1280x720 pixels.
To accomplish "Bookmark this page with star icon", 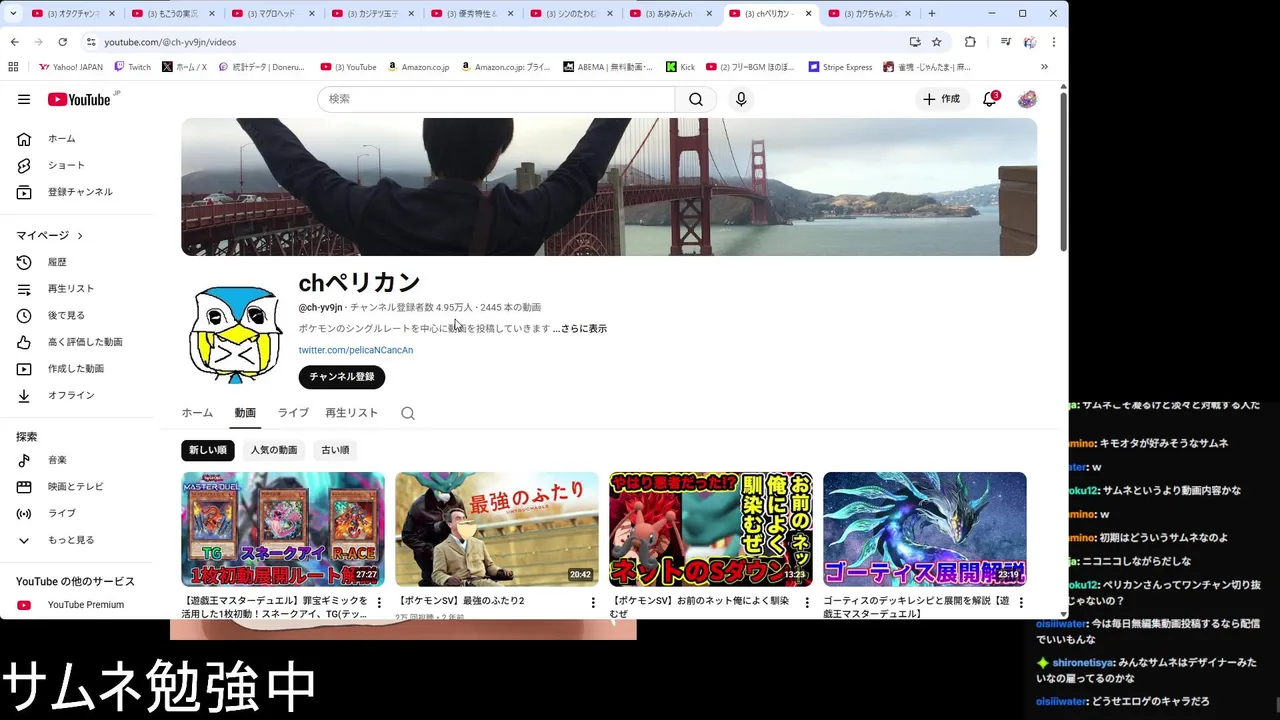I will coord(937,42).
